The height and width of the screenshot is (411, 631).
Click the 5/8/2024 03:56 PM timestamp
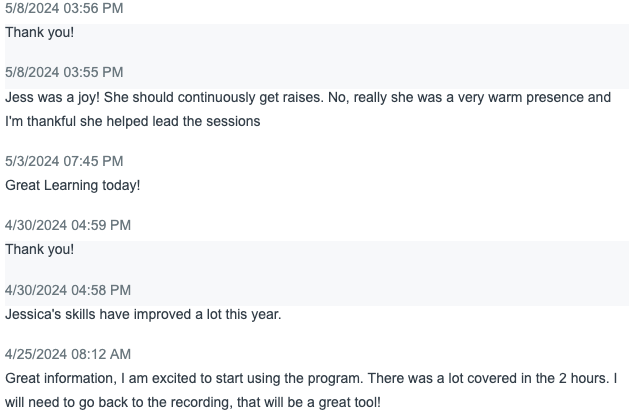(64, 8)
